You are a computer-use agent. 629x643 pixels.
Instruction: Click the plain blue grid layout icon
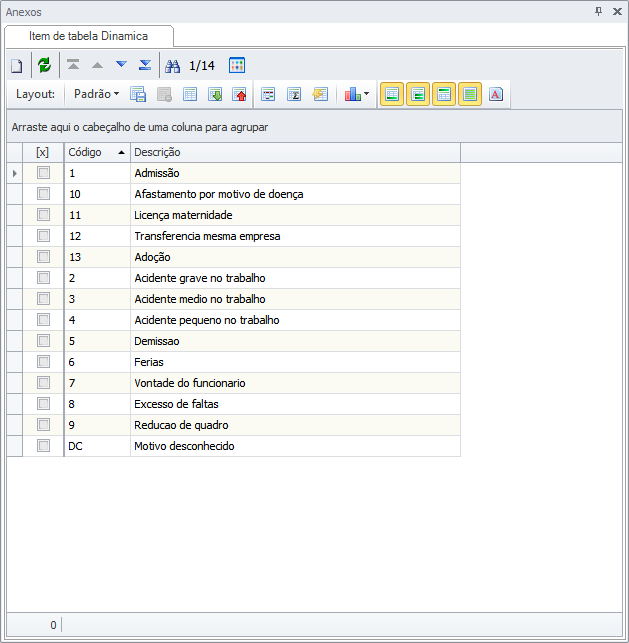tap(190, 94)
